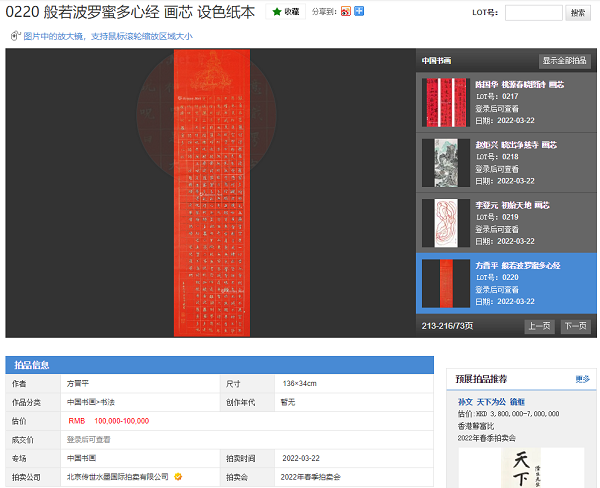
Task: Click author name 方晋平
Action: pyautogui.click(x=78, y=383)
